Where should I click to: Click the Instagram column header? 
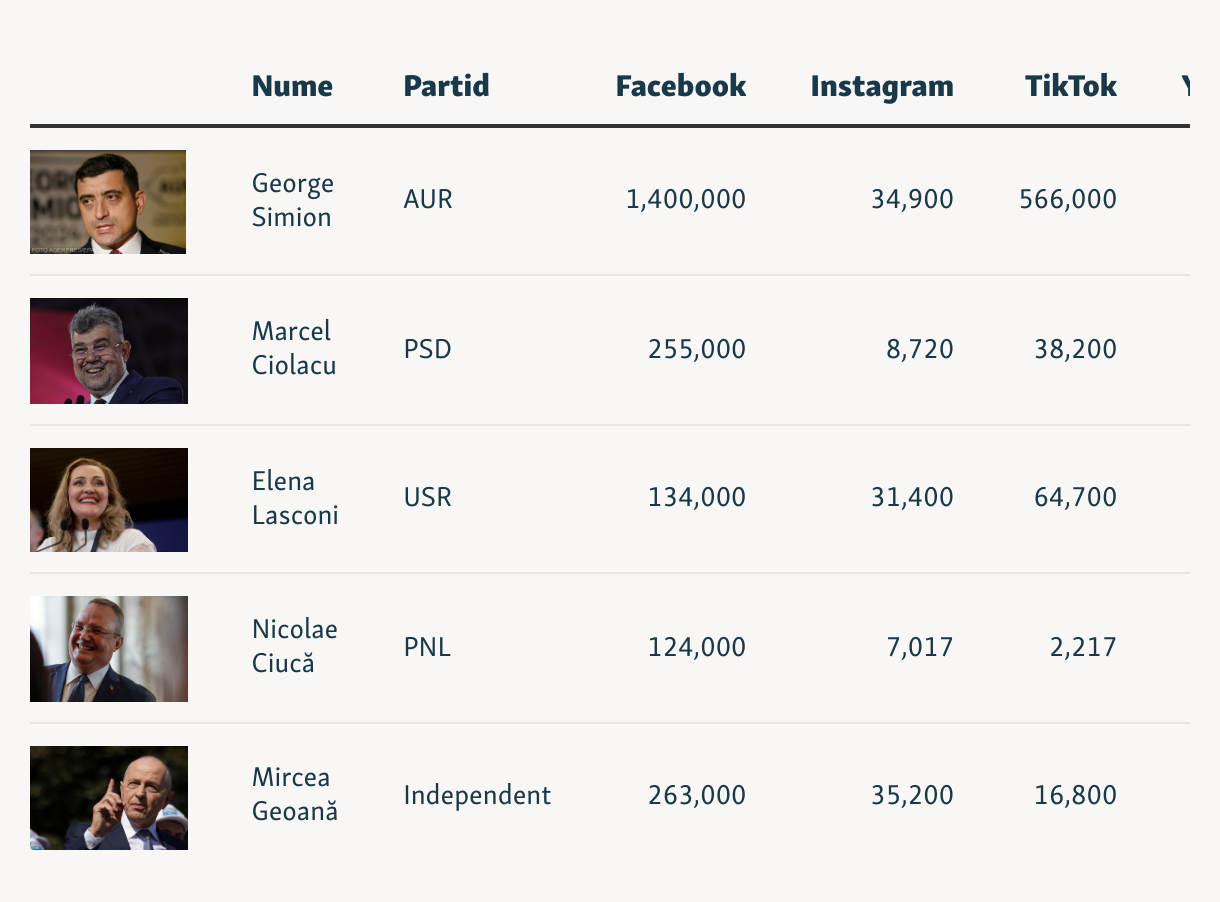click(x=881, y=86)
